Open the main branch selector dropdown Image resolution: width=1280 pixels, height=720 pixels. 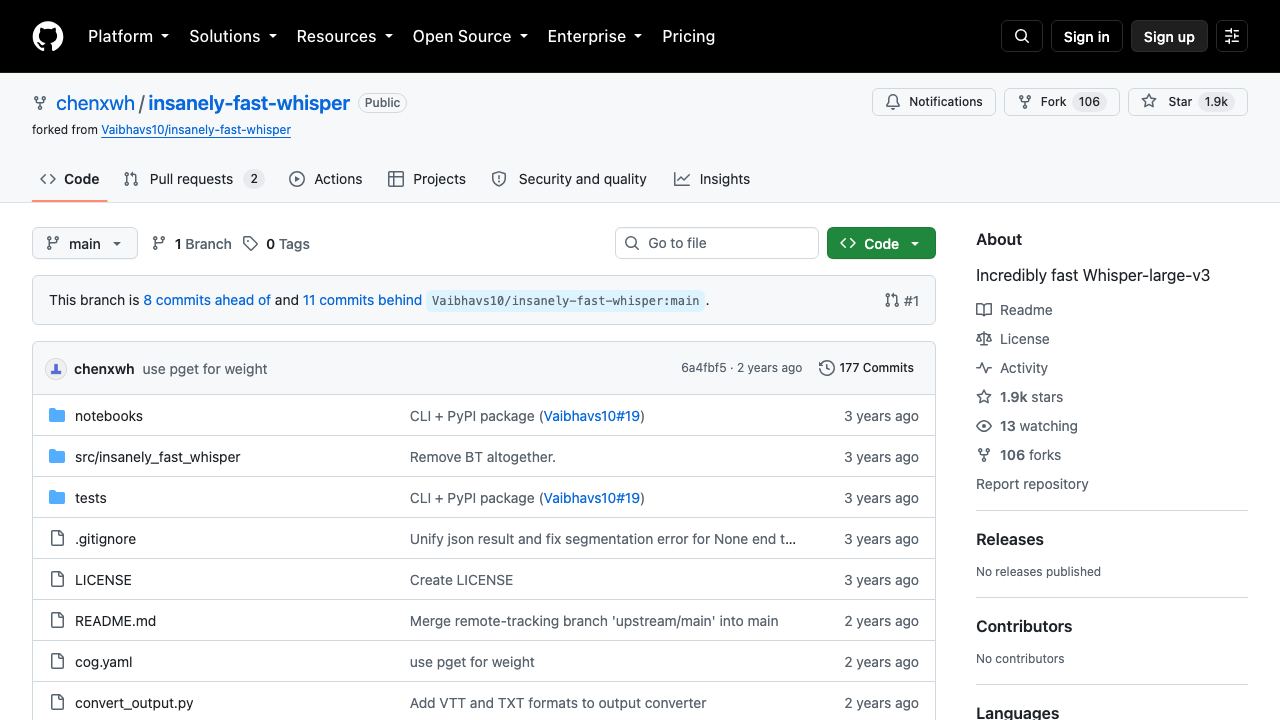(x=85, y=244)
